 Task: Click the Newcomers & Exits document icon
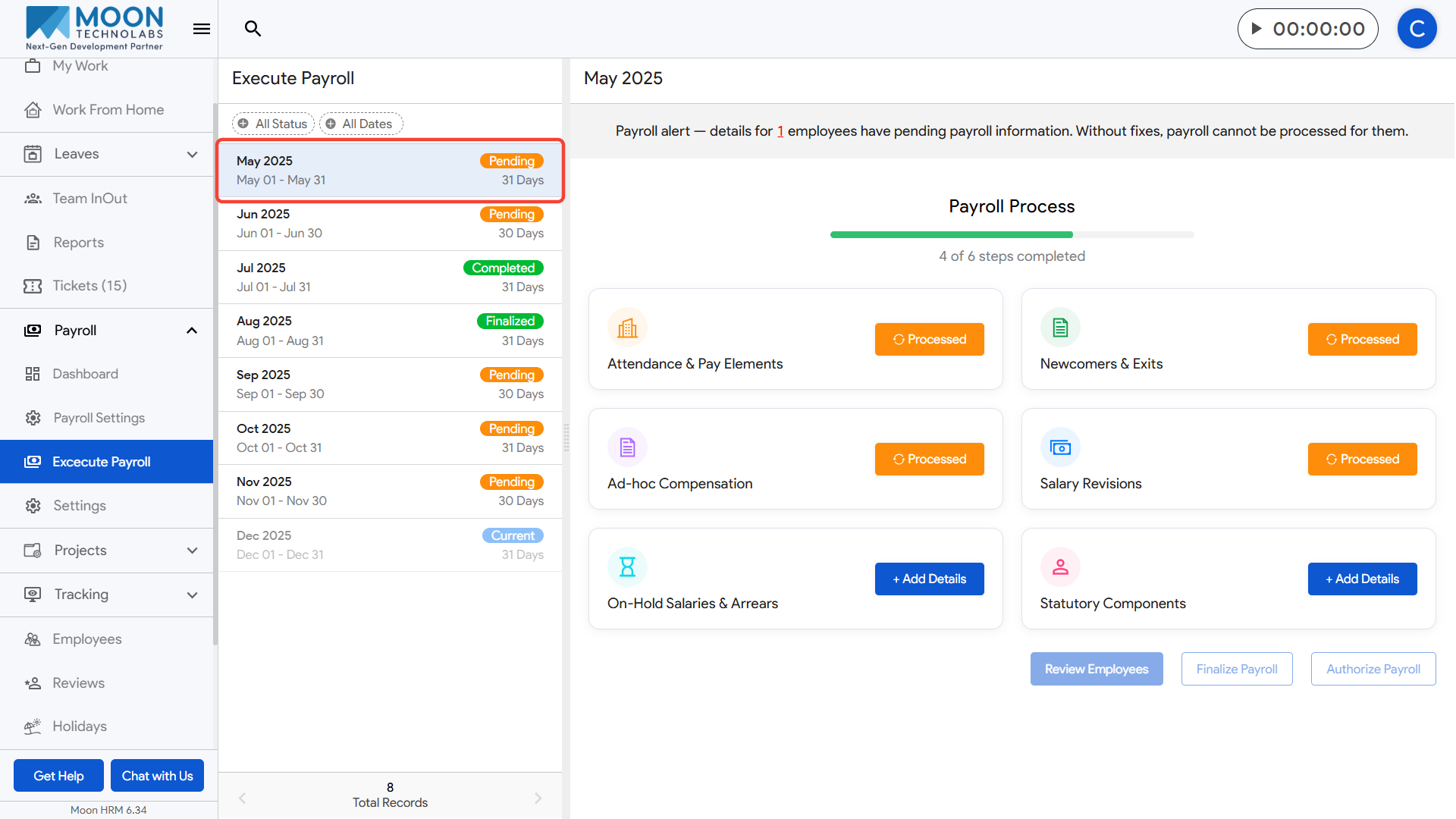(1060, 328)
